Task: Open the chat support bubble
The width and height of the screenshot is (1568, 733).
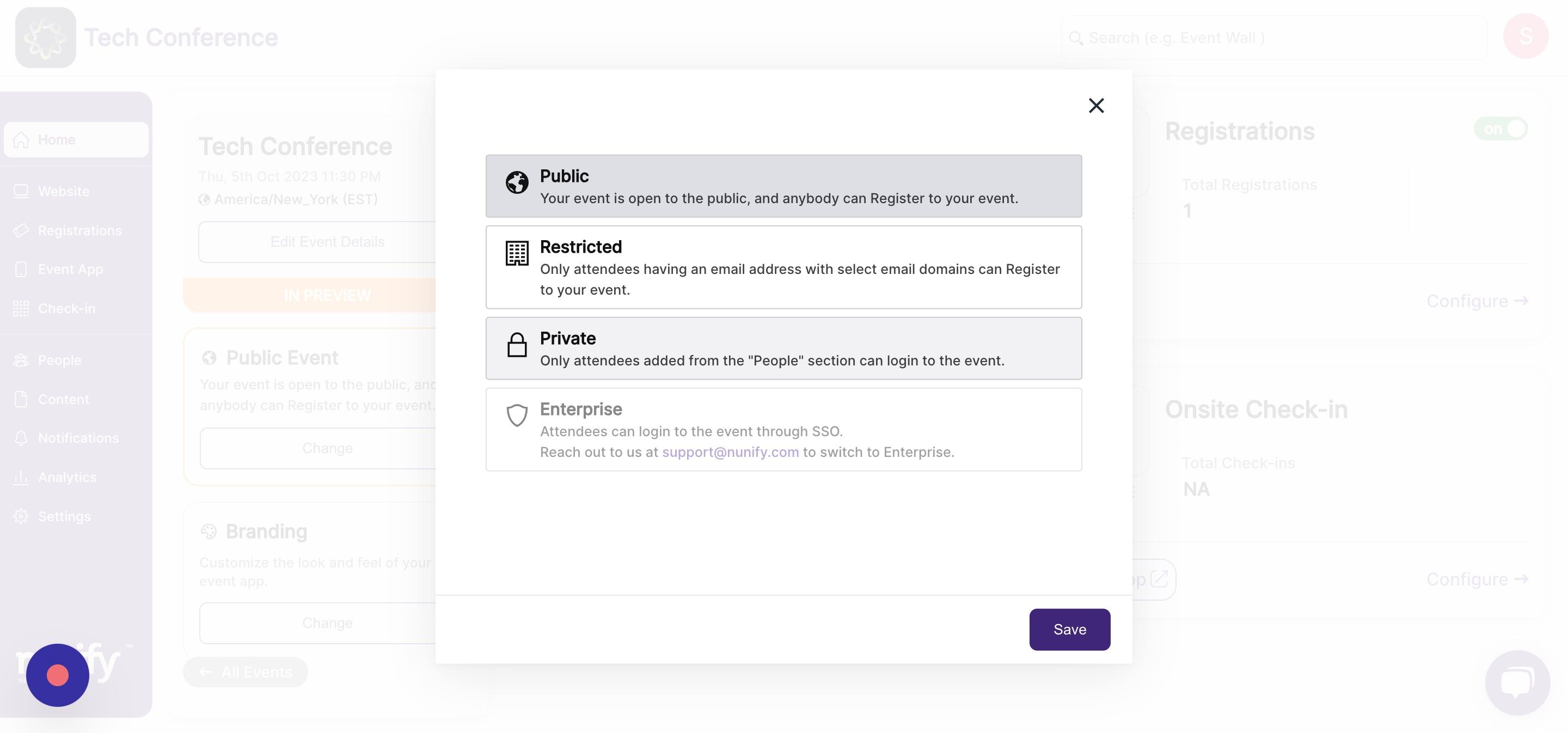Action: point(1517,682)
